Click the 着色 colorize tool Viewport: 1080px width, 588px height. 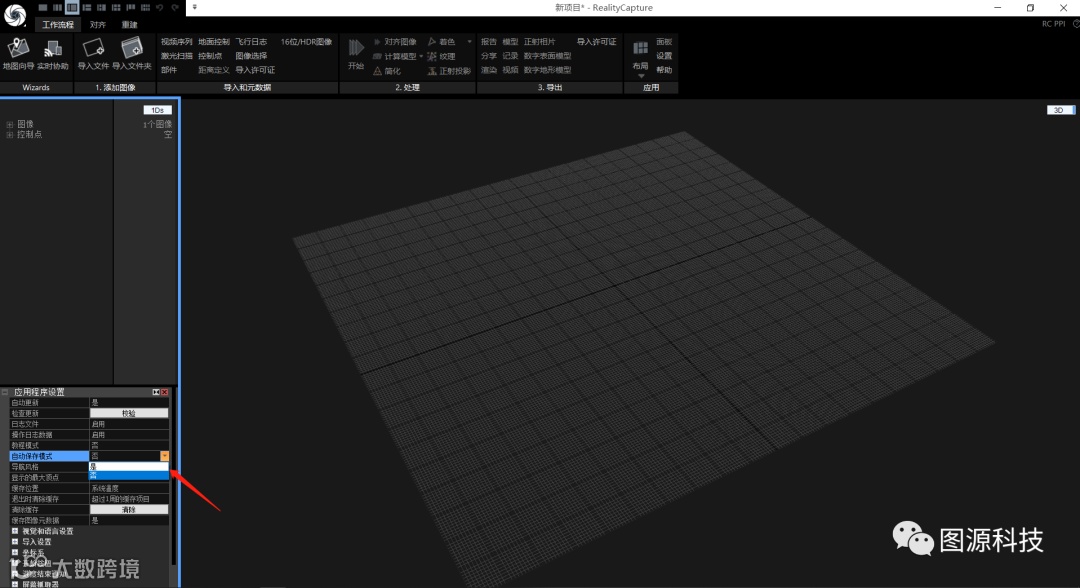(442, 42)
